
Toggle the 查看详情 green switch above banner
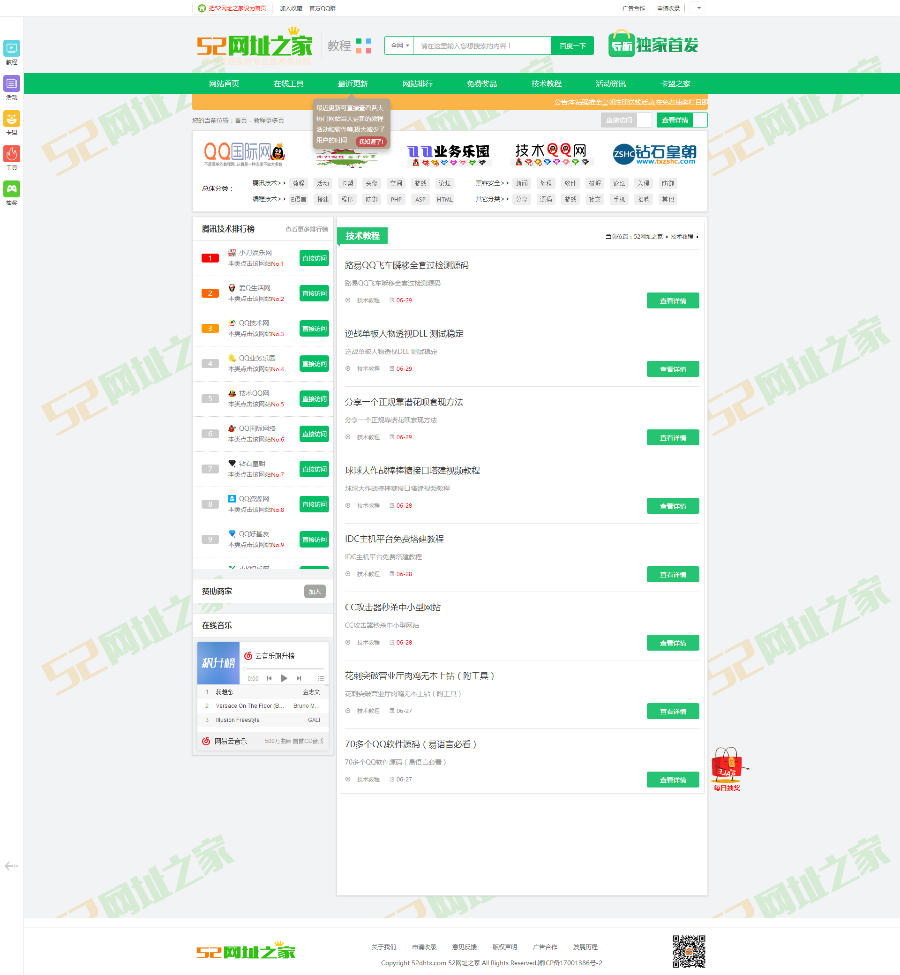pos(682,120)
